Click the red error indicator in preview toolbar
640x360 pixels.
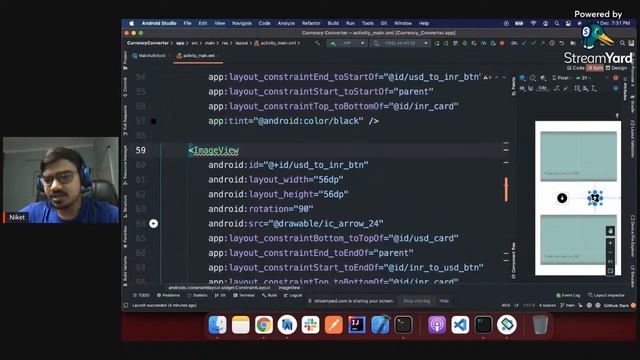pyautogui.click(x=616, y=78)
